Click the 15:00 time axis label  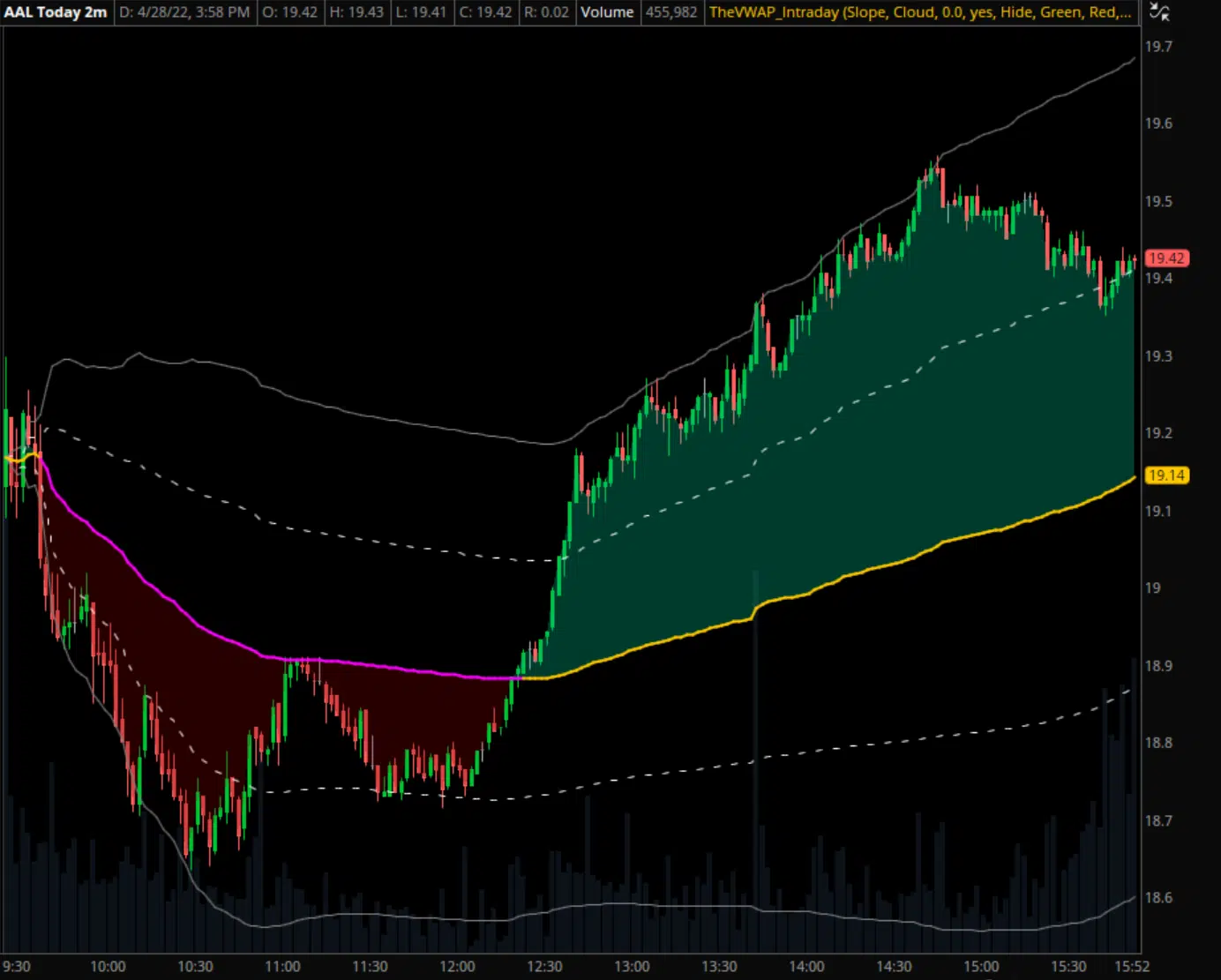click(x=981, y=967)
